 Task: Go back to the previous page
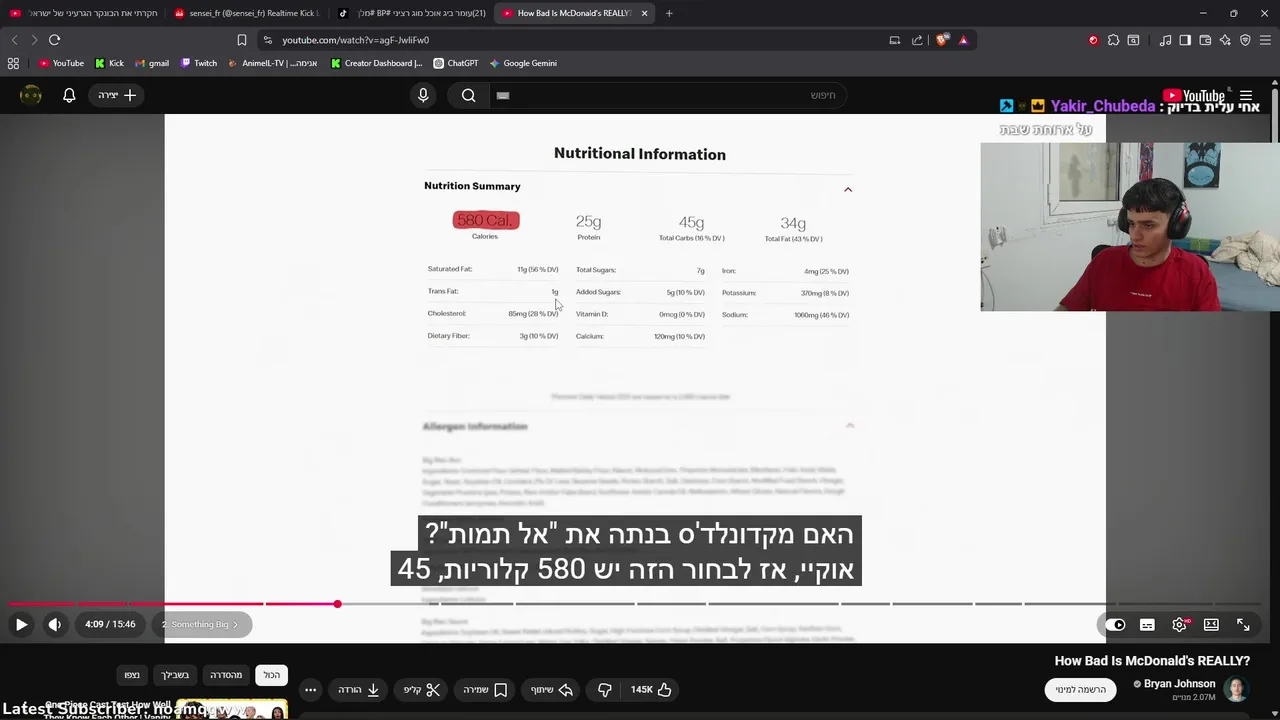click(14, 40)
